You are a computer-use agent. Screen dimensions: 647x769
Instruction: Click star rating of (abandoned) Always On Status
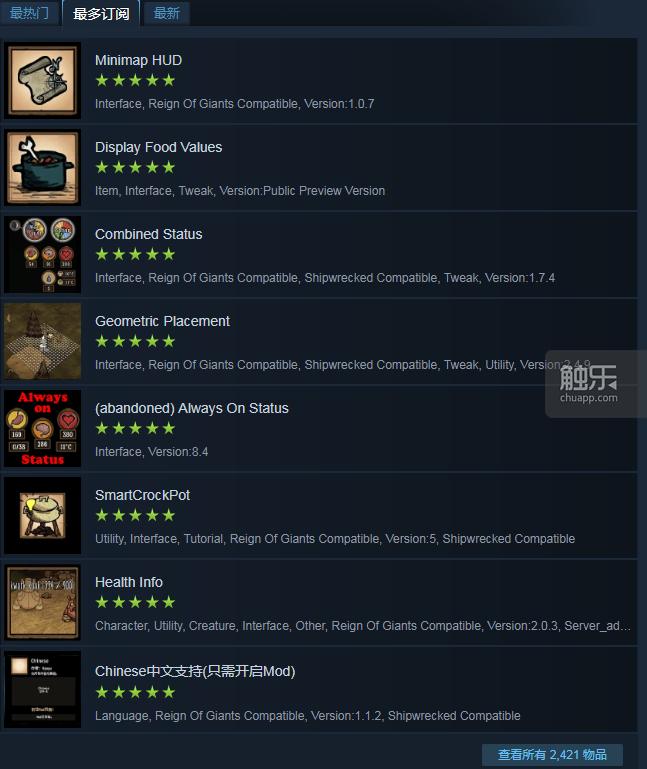tap(135, 428)
